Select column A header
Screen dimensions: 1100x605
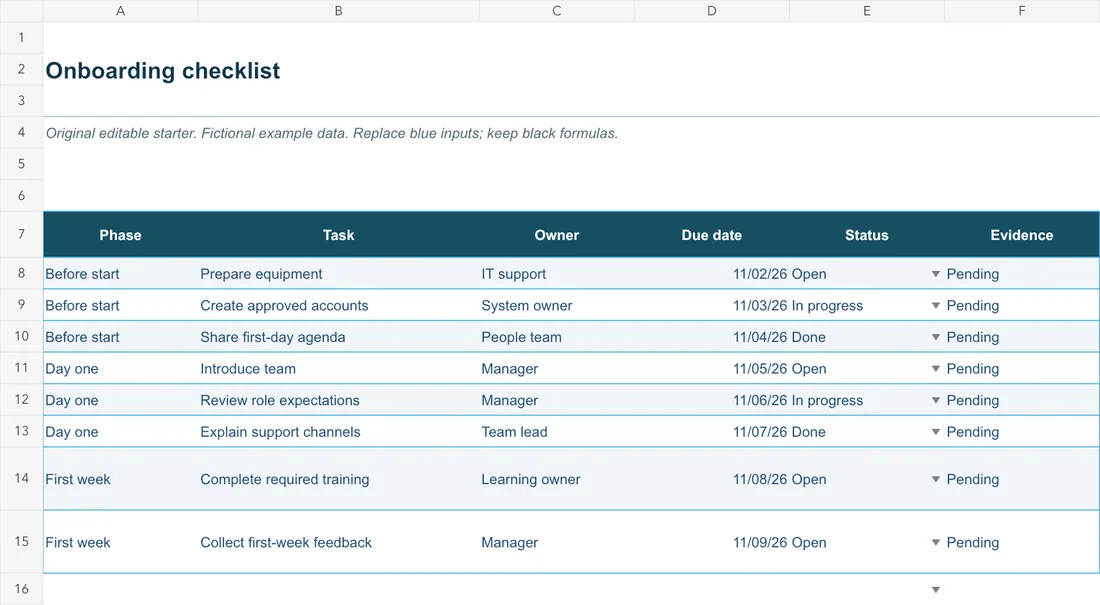tap(121, 11)
